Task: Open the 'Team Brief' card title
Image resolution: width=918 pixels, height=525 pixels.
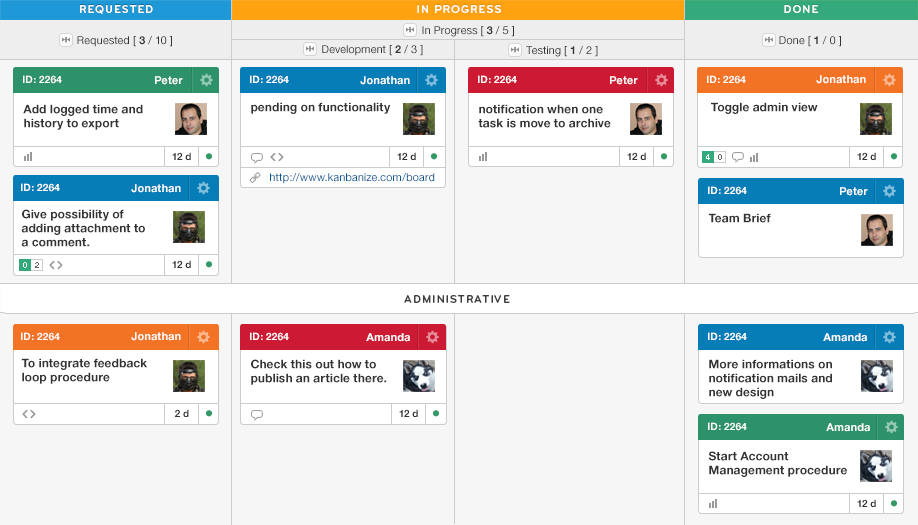Action: pyautogui.click(x=739, y=218)
